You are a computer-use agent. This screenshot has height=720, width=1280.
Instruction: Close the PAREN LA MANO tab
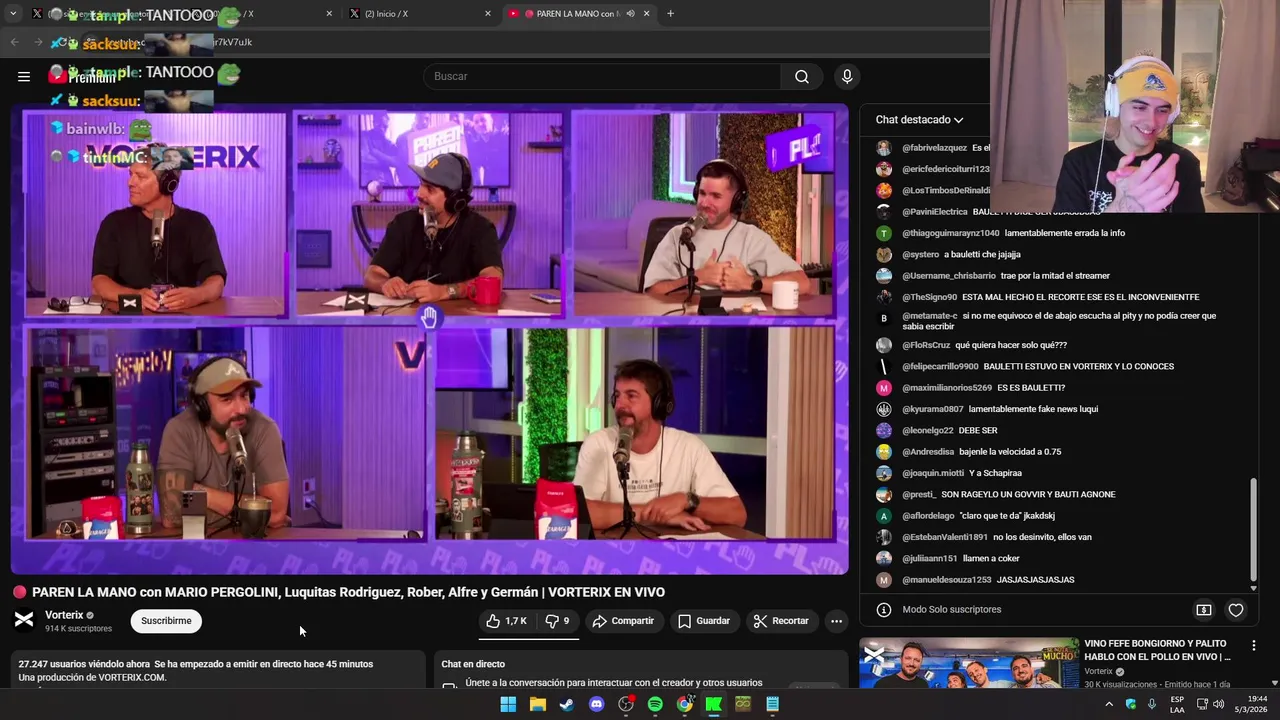pyautogui.click(x=646, y=14)
